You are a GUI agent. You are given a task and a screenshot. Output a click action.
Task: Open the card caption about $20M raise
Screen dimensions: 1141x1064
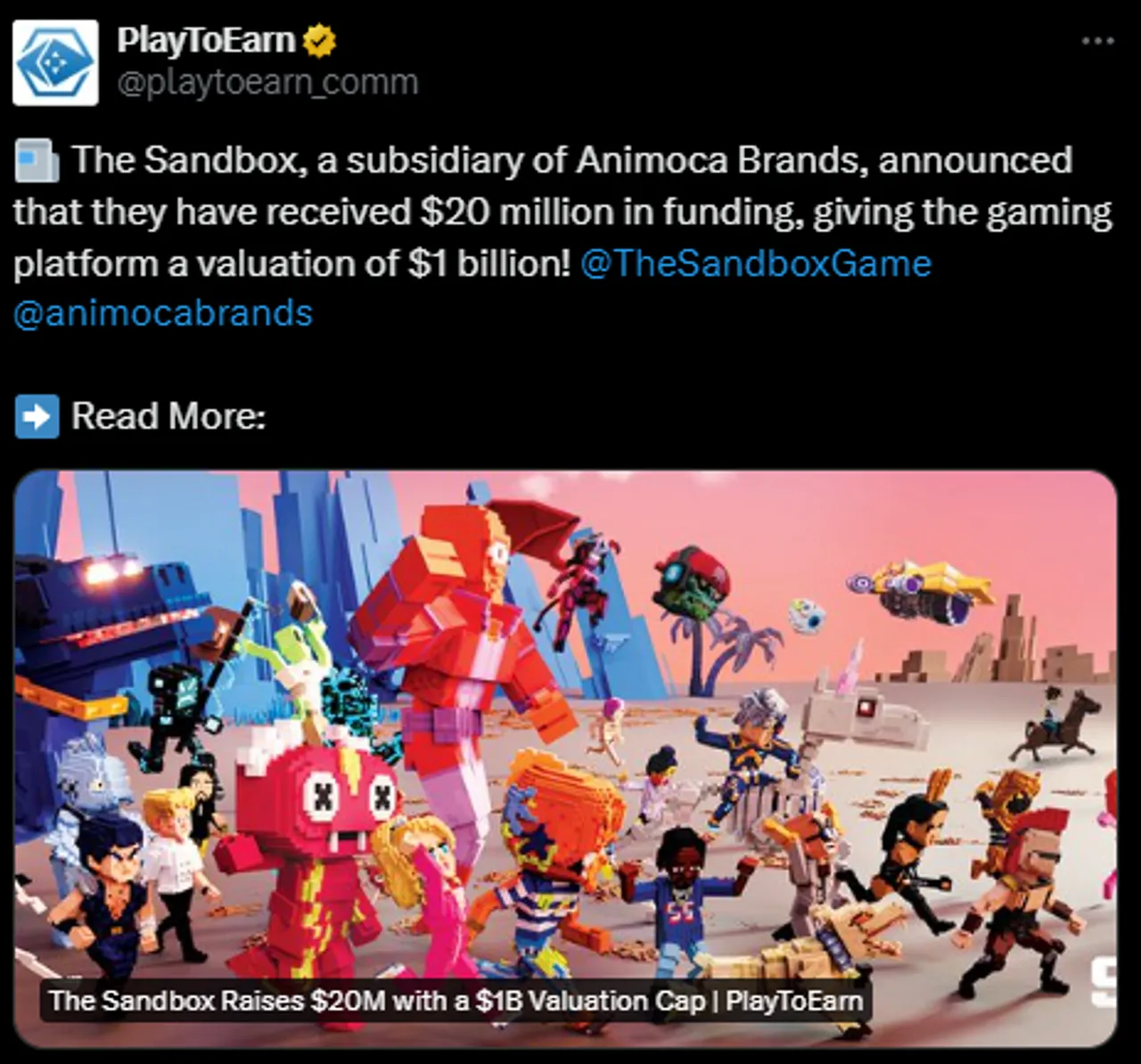pyautogui.click(x=456, y=1001)
